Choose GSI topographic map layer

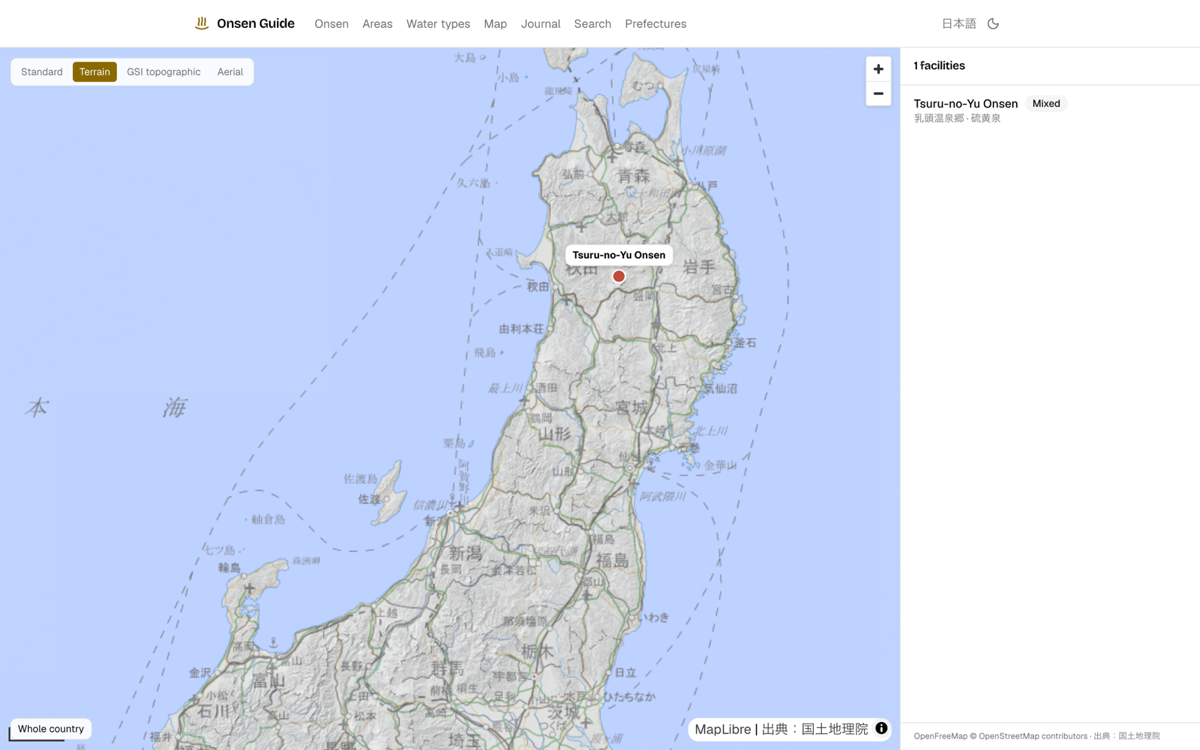163,72
